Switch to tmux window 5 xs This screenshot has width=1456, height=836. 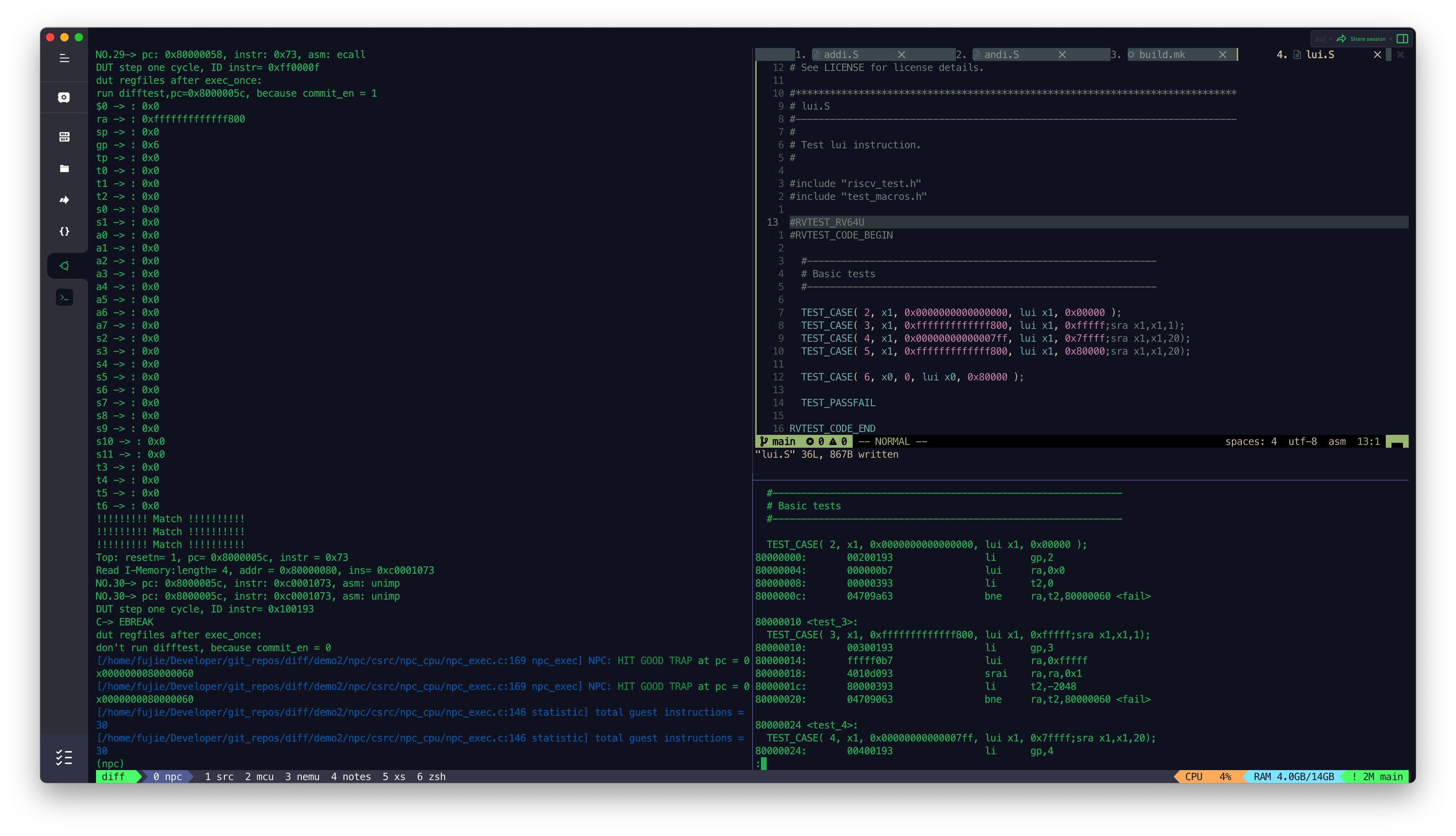click(394, 776)
